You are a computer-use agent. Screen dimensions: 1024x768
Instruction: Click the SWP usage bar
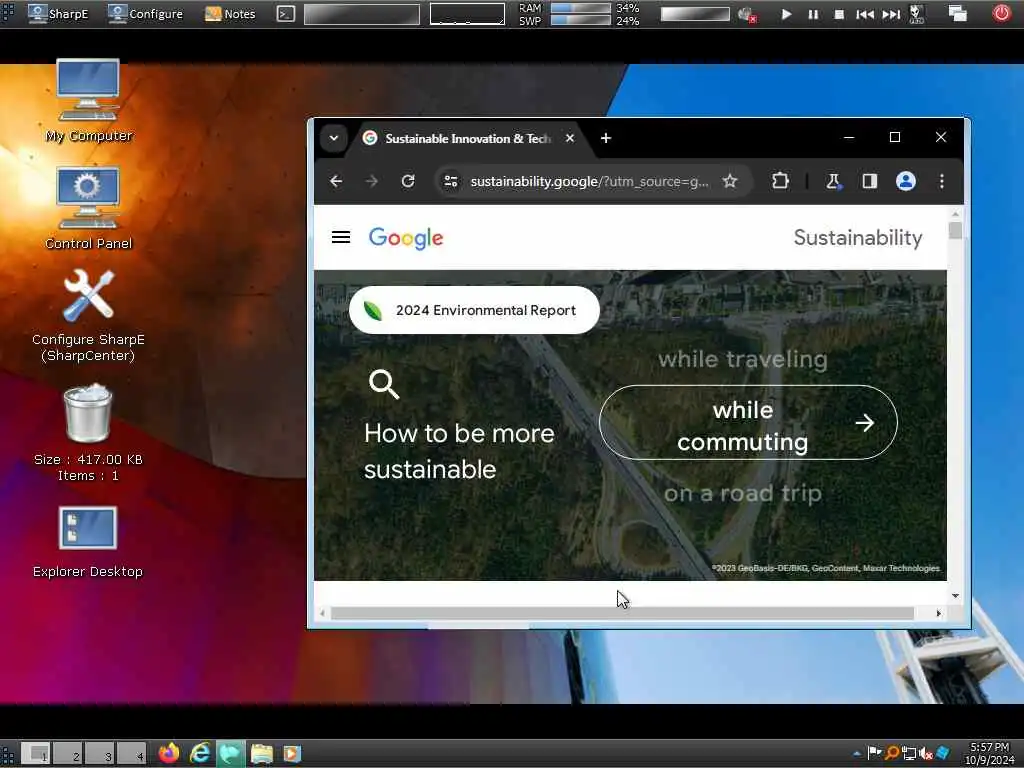point(581,20)
